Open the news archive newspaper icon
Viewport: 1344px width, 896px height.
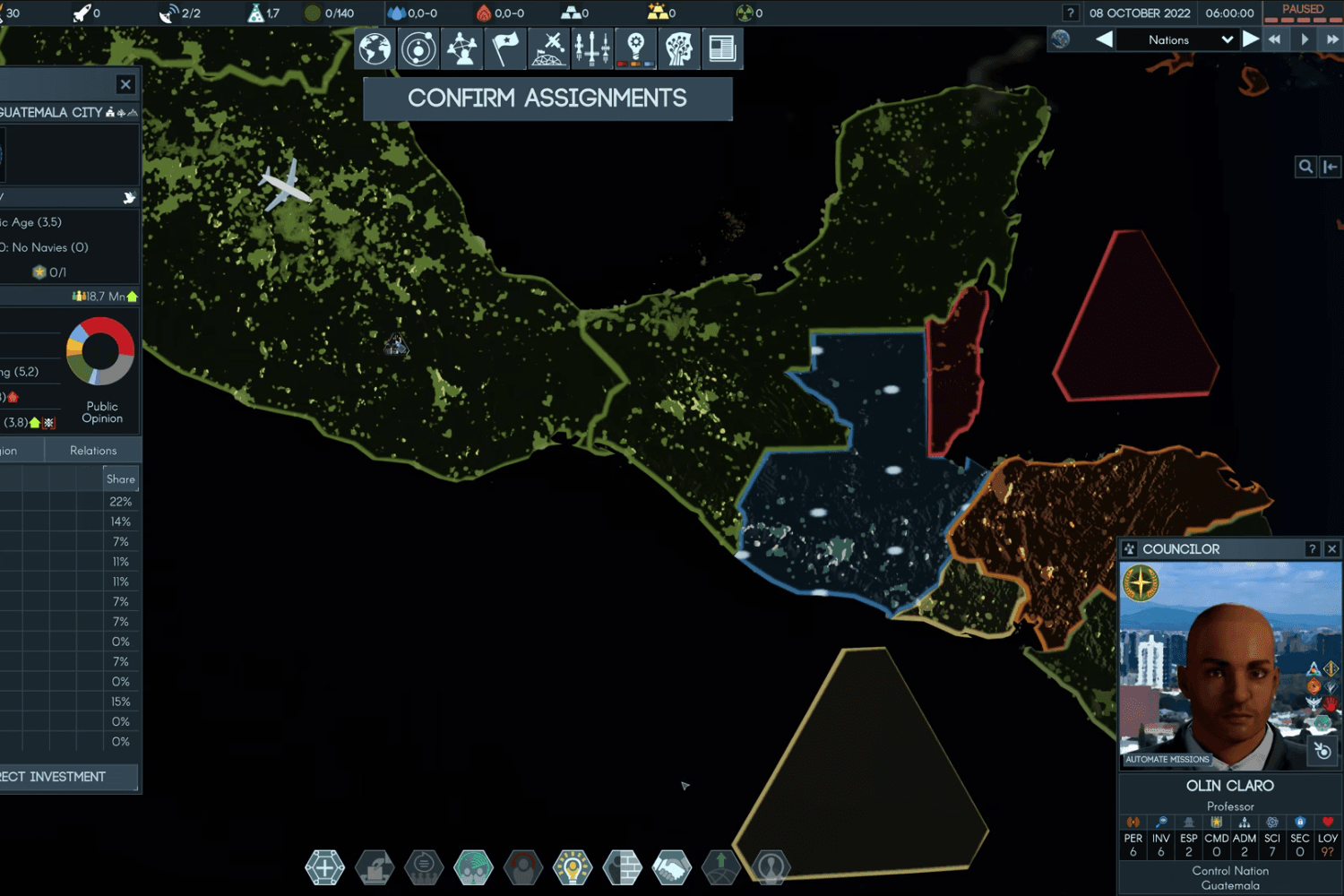[x=721, y=48]
